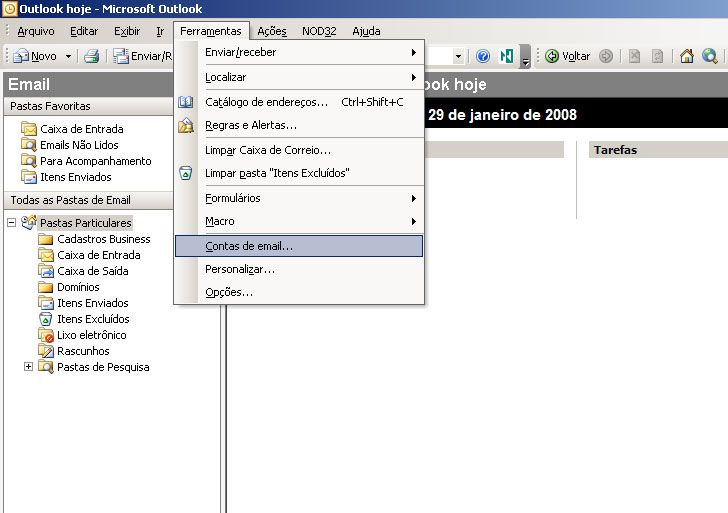Open Para Acompanhamento favorite folder
This screenshot has height=513, width=728.
pos(86,161)
